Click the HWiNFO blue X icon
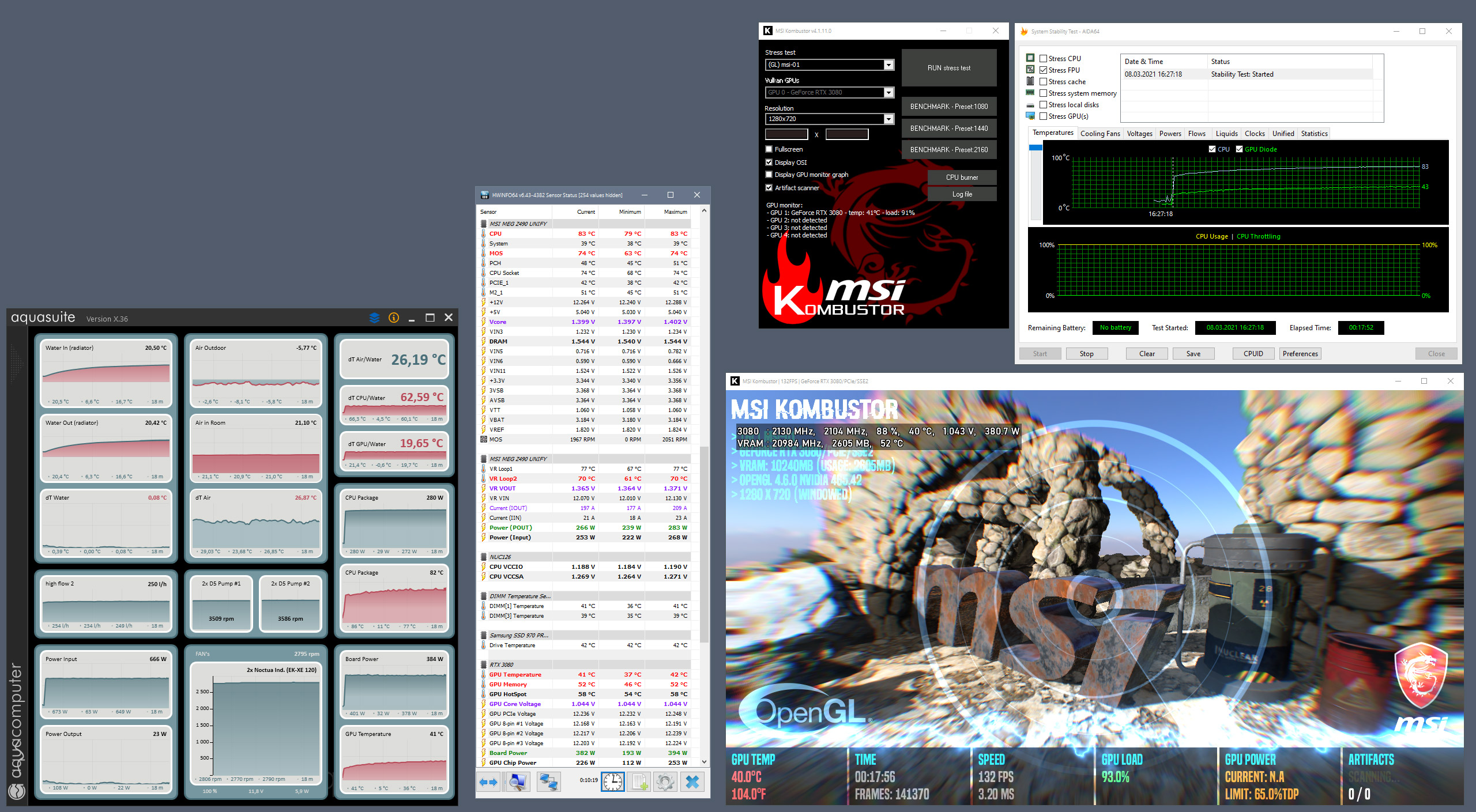This screenshot has width=1476, height=812. point(692,782)
